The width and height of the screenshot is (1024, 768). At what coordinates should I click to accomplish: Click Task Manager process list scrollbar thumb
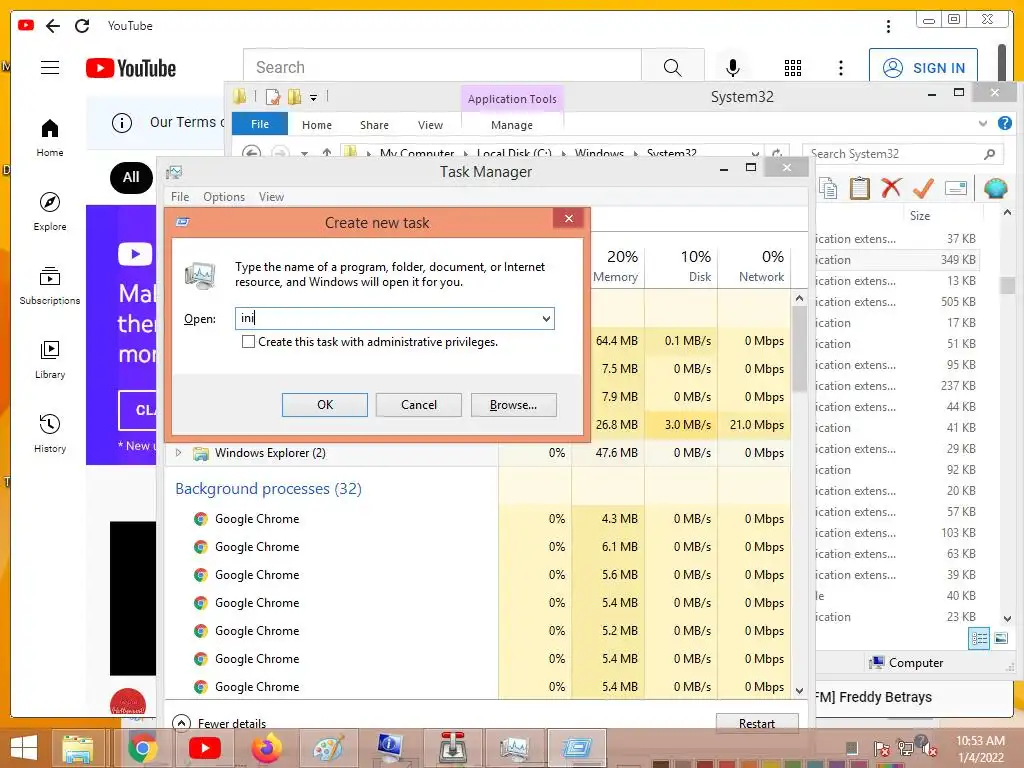[x=799, y=348]
